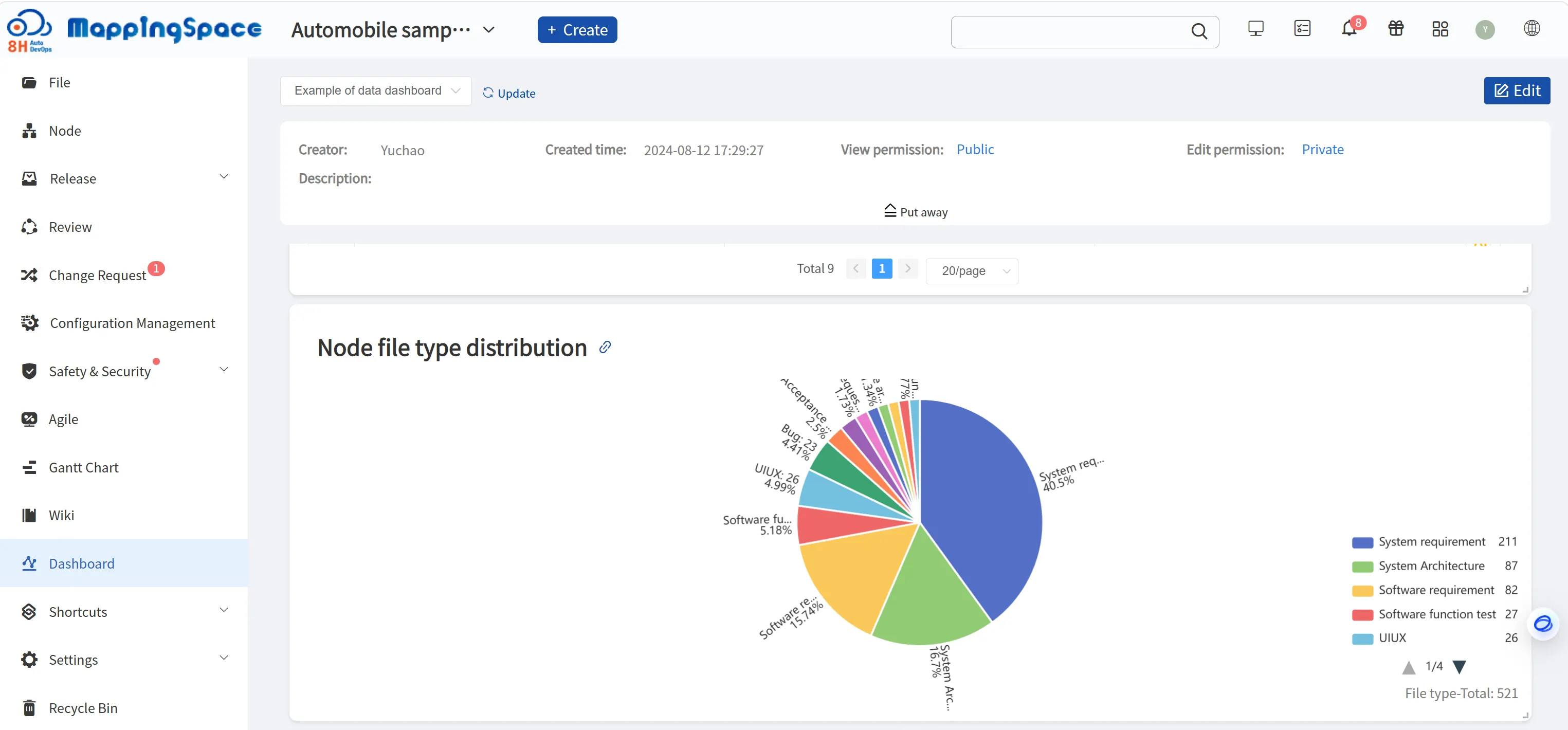Image resolution: width=1568 pixels, height=730 pixels.
Task: Expand the Shortcuts menu
Action: (x=224, y=610)
